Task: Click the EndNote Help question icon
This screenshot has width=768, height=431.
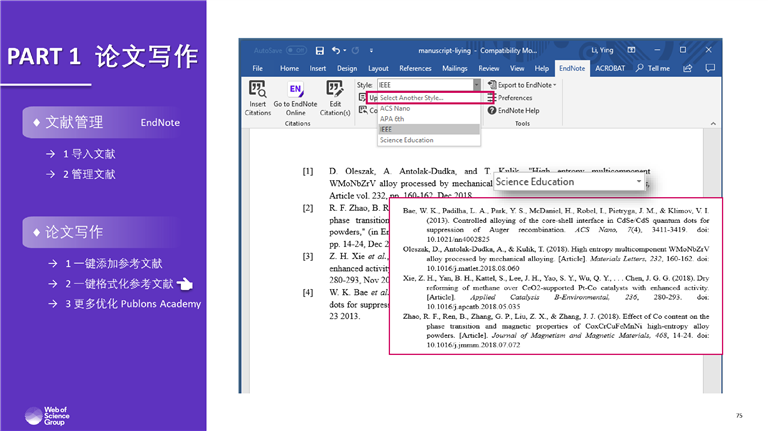Action: point(492,111)
